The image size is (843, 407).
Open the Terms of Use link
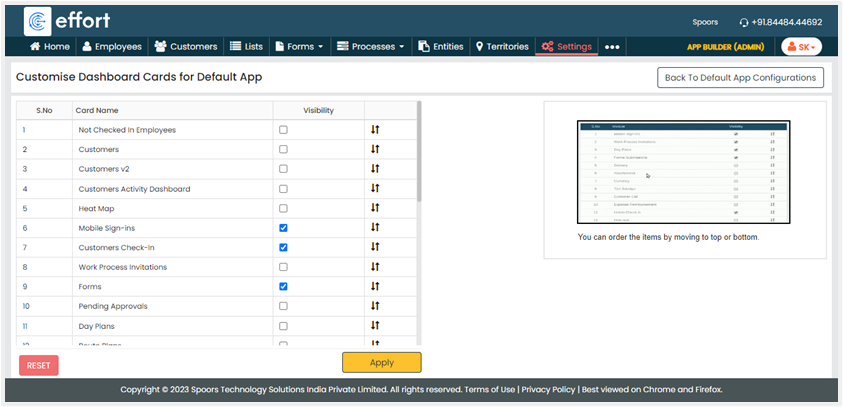489,389
